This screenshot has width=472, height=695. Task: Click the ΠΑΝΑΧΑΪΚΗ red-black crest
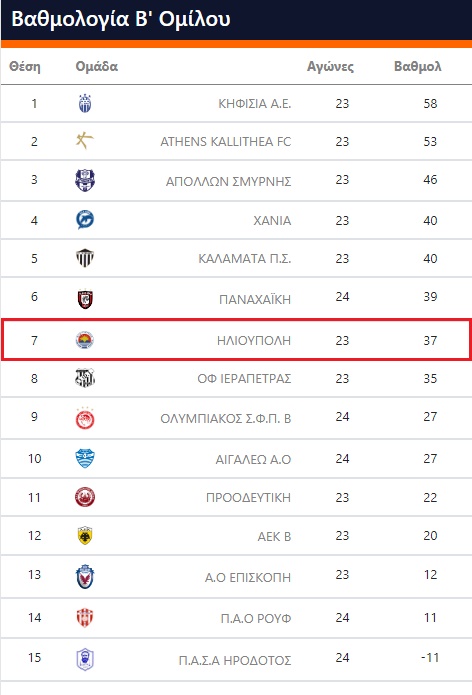[85, 299]
